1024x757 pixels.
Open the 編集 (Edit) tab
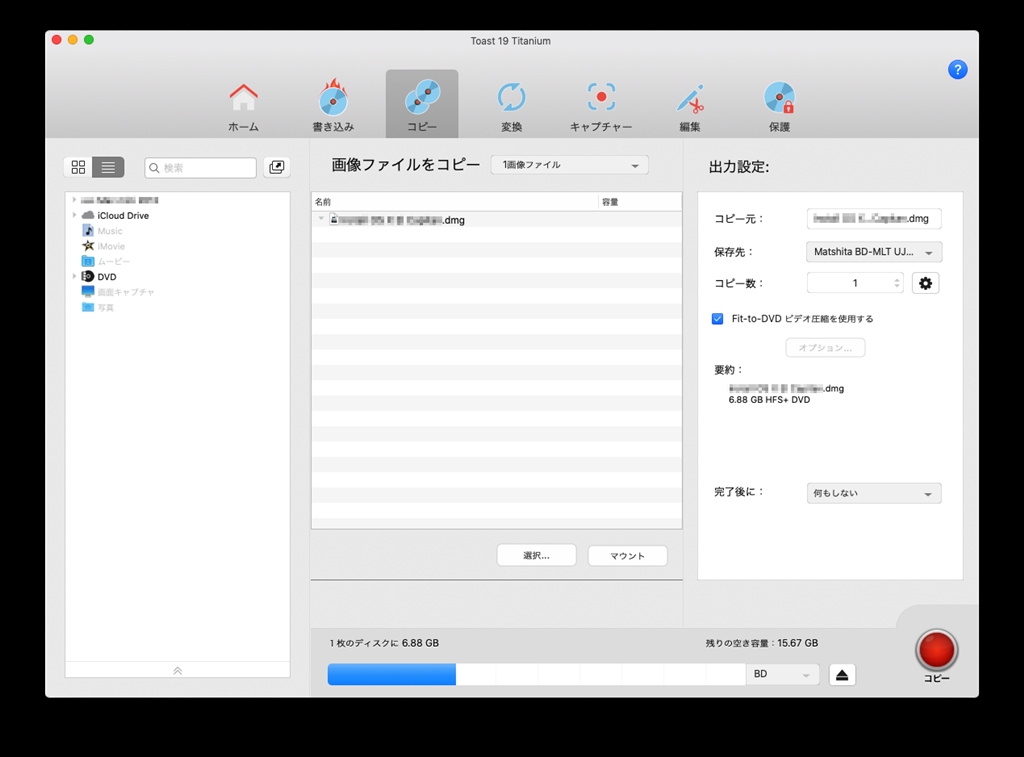pyautogui.click(x=690, y=105)
